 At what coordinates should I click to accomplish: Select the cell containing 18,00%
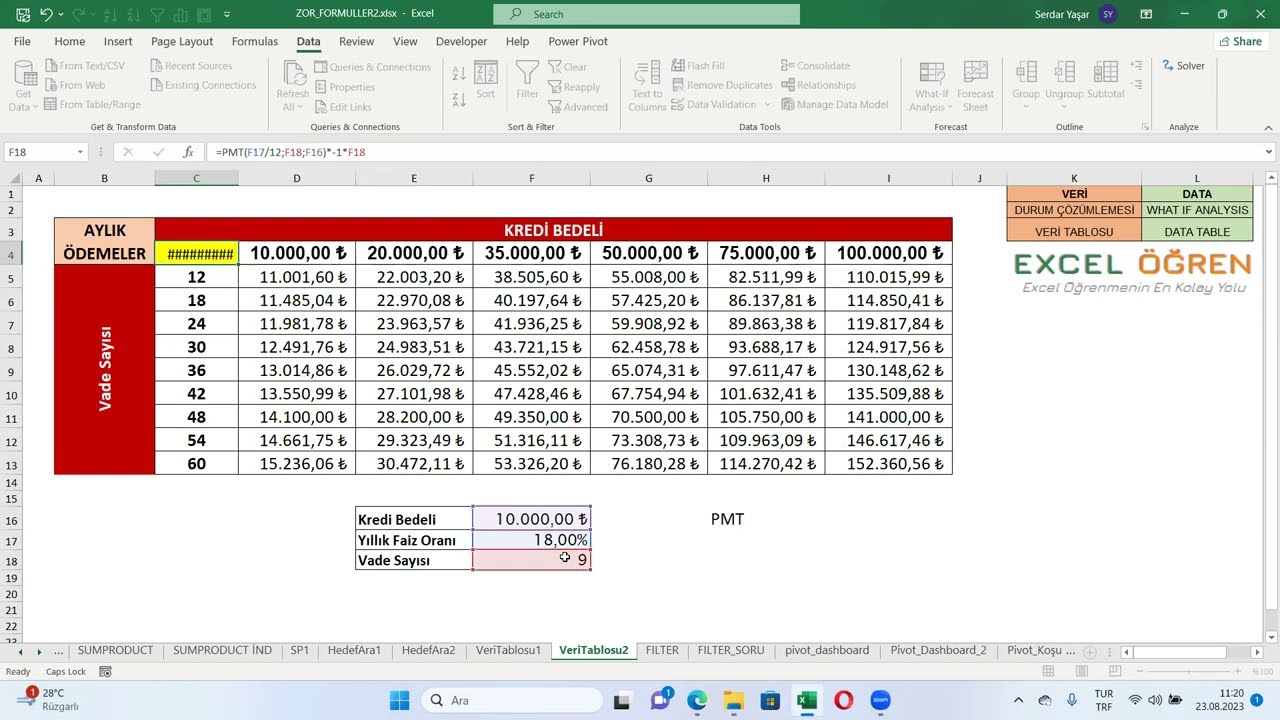click(531, 540)
